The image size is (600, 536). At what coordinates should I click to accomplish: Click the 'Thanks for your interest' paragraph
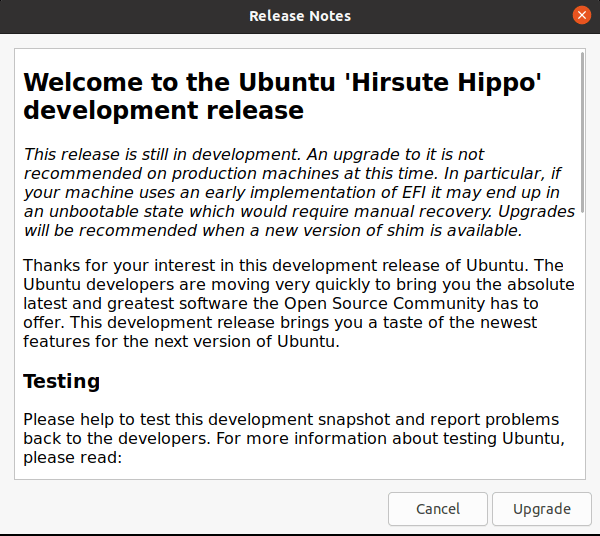tap(299, 303)
